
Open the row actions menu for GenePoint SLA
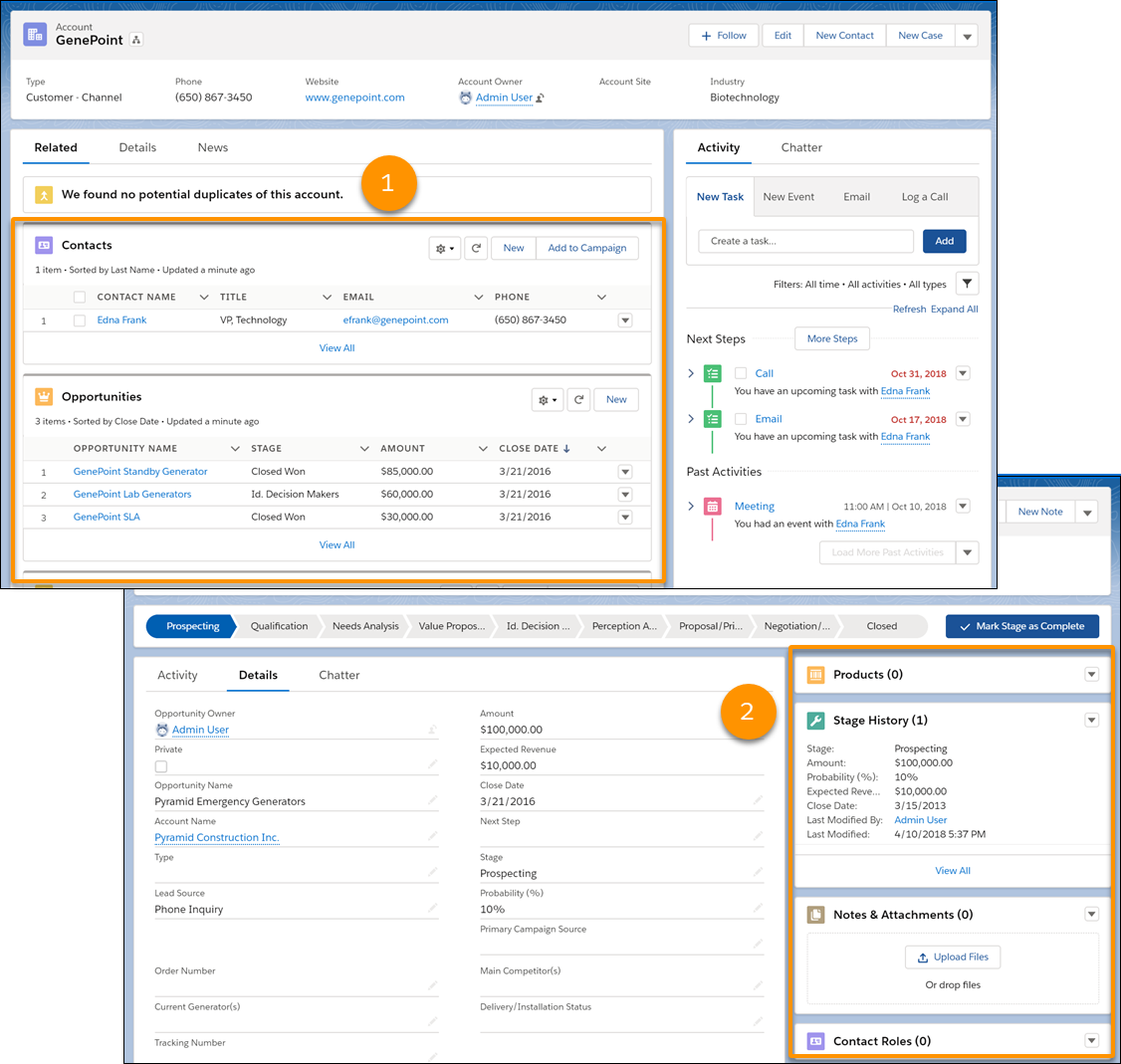pos(625,517)
